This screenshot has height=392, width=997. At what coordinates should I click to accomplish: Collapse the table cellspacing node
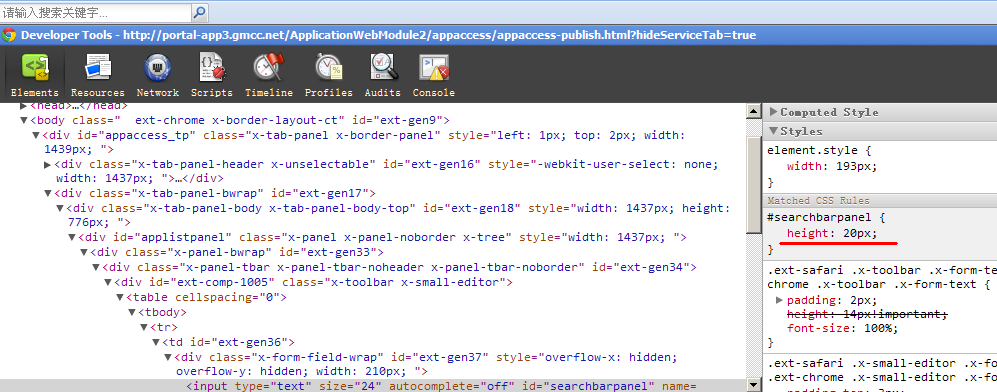pos(120,297)
